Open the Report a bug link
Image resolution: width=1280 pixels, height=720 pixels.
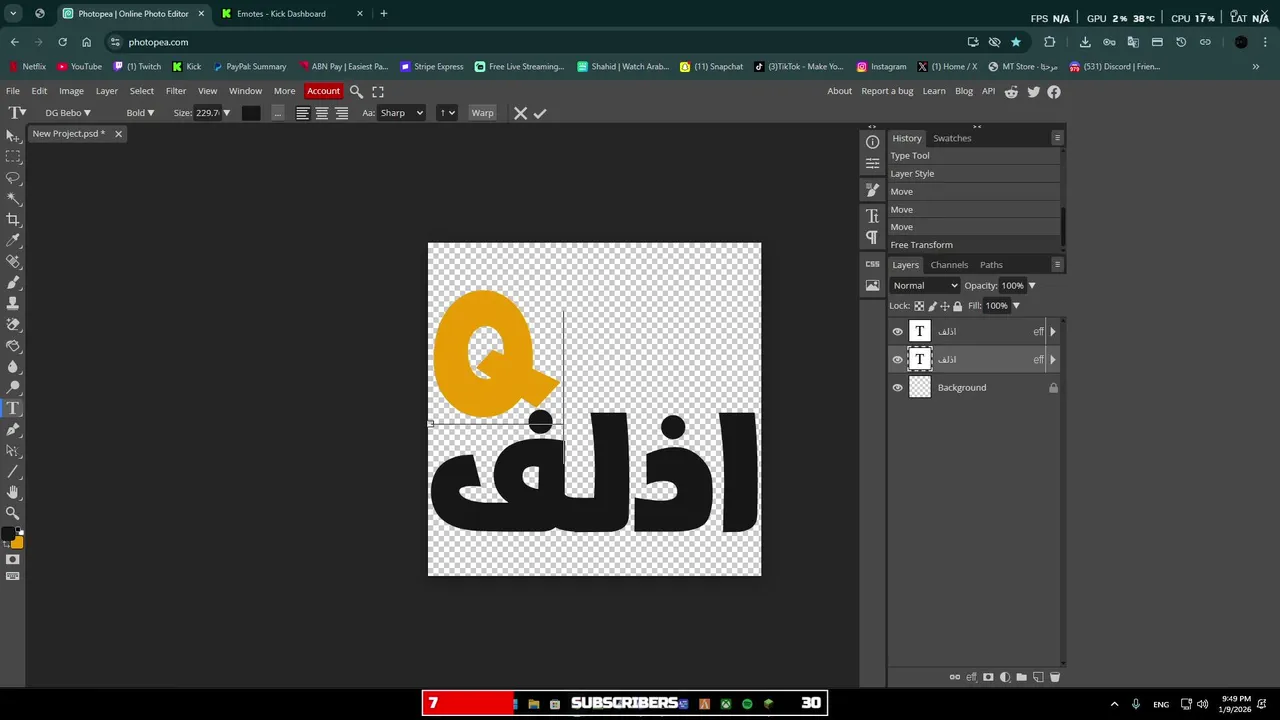coord(887,91)
